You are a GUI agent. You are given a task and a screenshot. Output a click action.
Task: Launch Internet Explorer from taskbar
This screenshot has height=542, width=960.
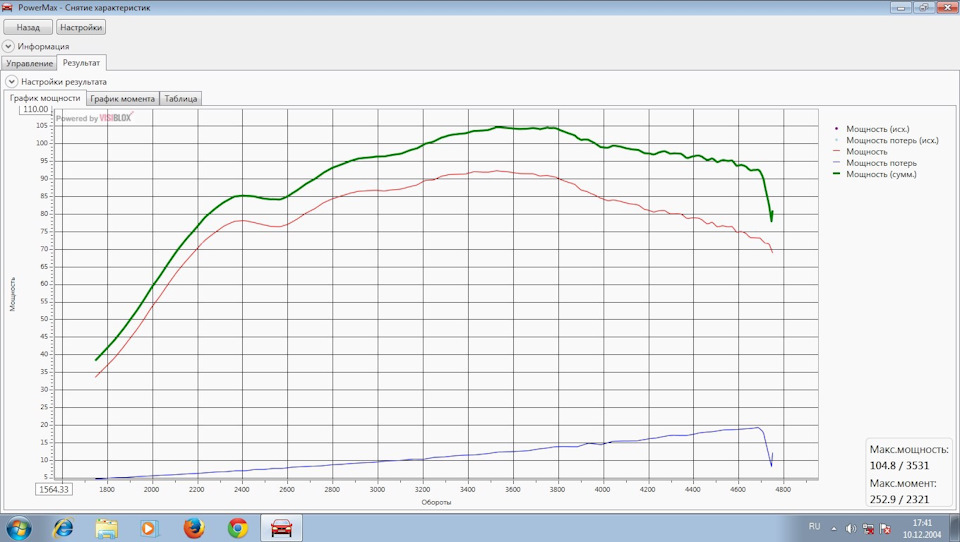click(63, 528)
